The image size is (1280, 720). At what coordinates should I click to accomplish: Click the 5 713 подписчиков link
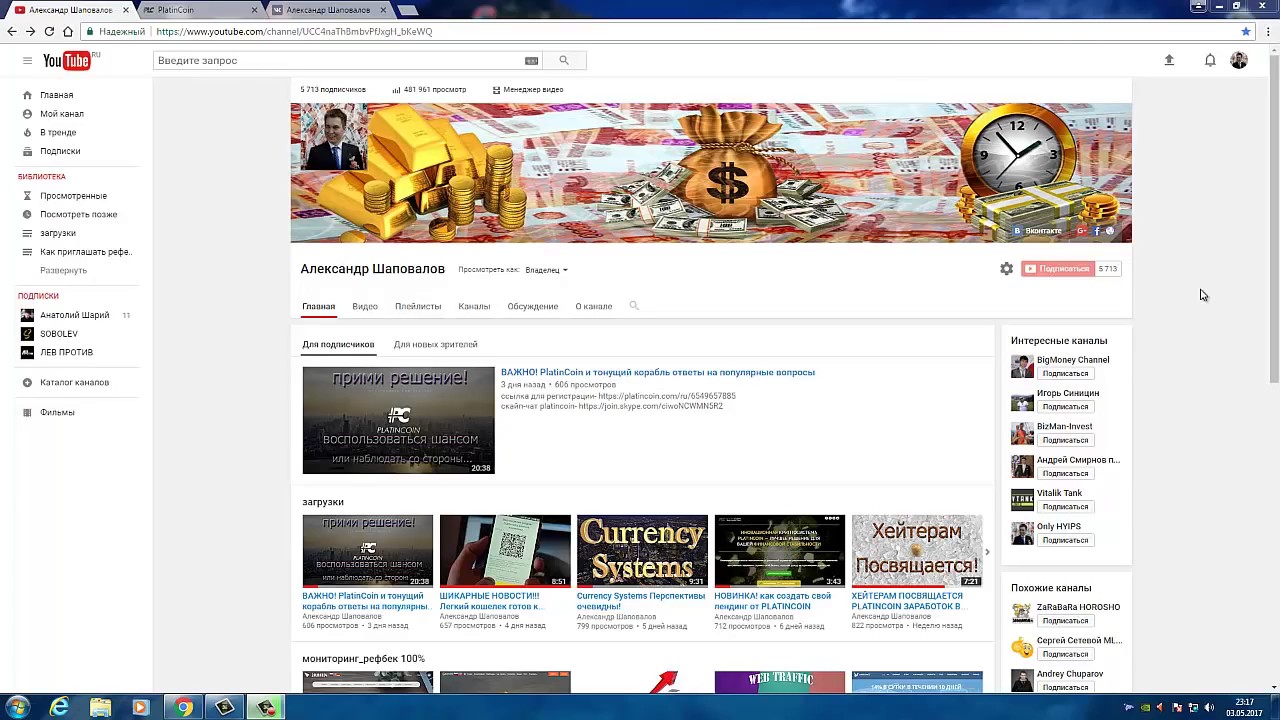(333, 90)
